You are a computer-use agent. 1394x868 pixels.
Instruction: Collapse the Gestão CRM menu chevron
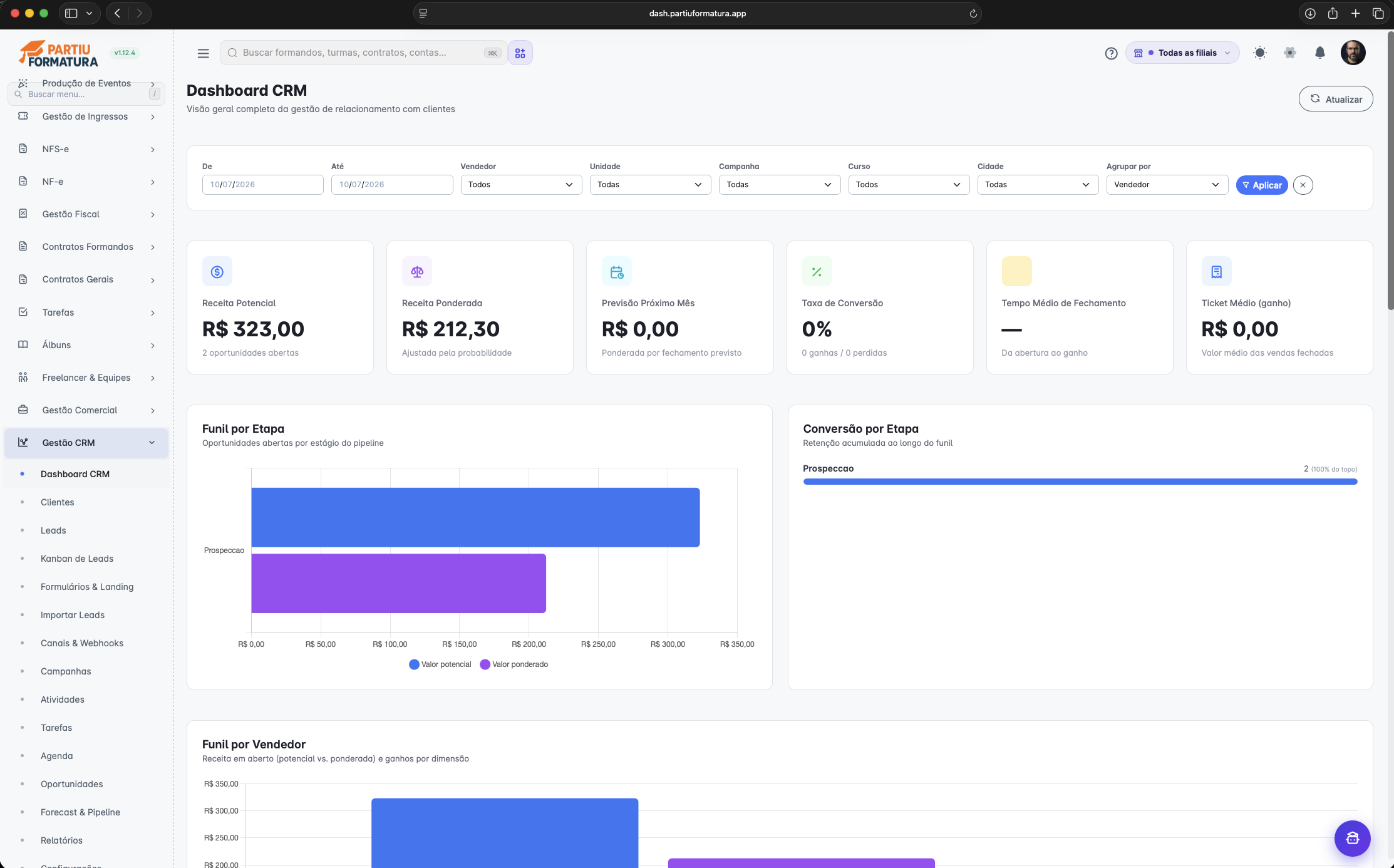[152, 443]
